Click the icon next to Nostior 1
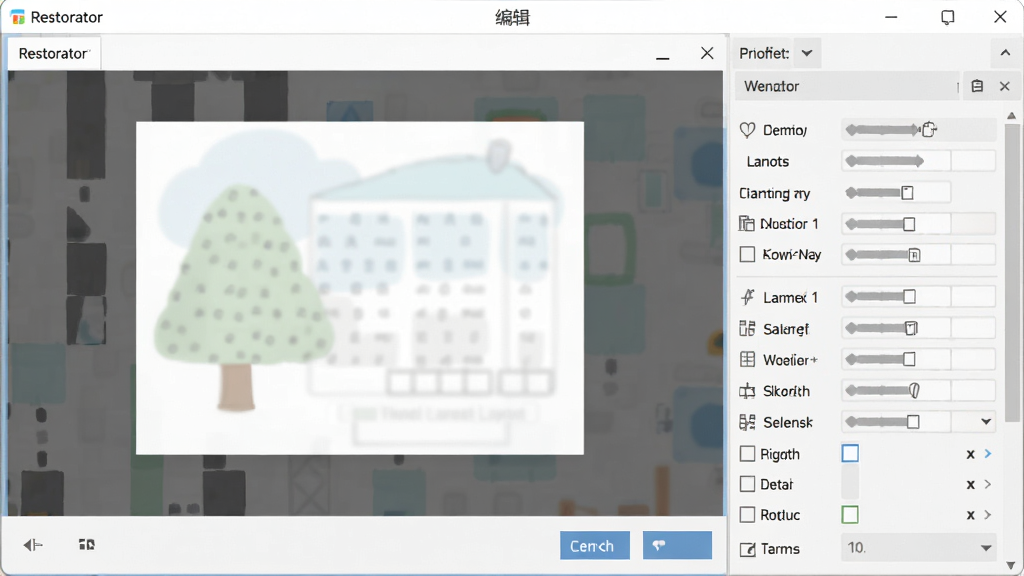1024x576 pixels. [746, 224]
